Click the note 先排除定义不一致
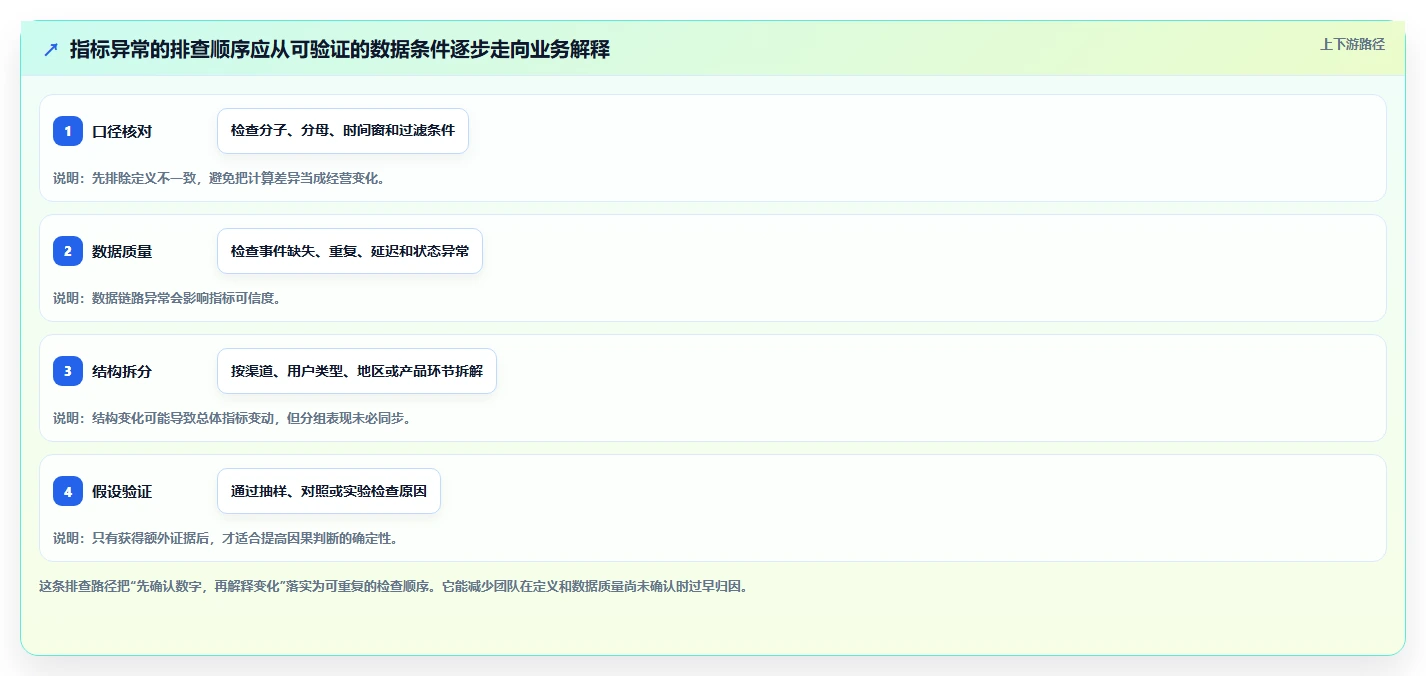This screenshot has height=676, width=1426. (x=219, y=178)
